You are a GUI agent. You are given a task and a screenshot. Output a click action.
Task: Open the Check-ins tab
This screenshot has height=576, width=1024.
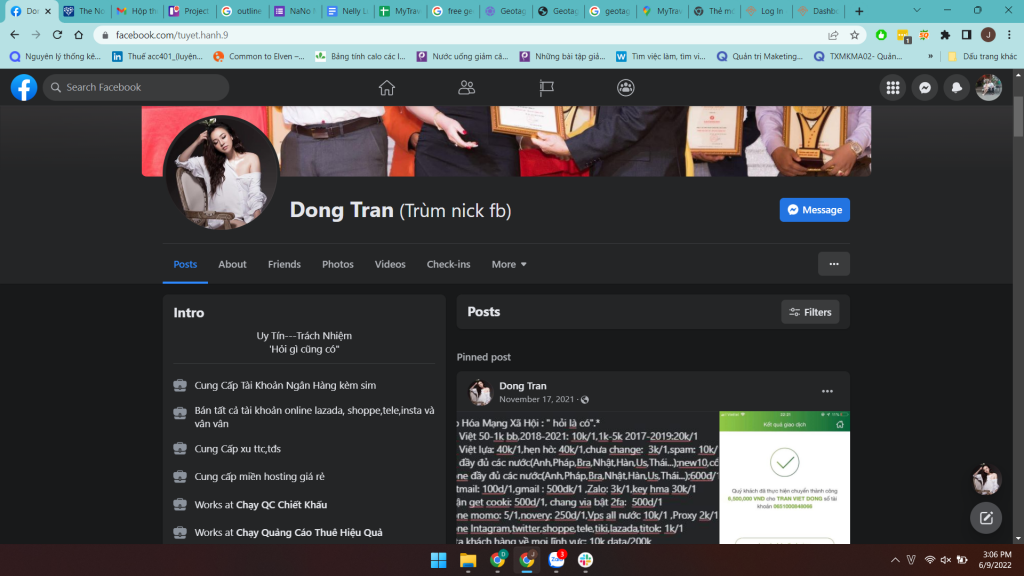click(x=448, y=264)
